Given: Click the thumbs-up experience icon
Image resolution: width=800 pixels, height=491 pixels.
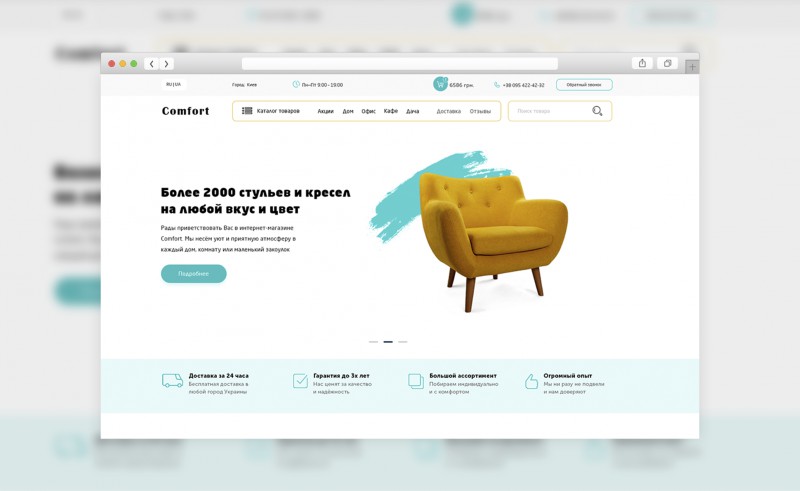Looking at the screenshot, I should [x=531, y=381].
